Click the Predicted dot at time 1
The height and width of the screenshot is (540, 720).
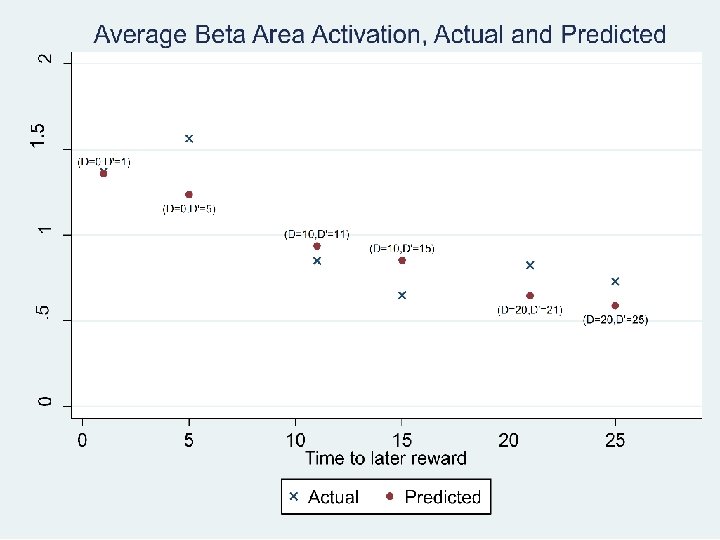(x=103, y=173)
